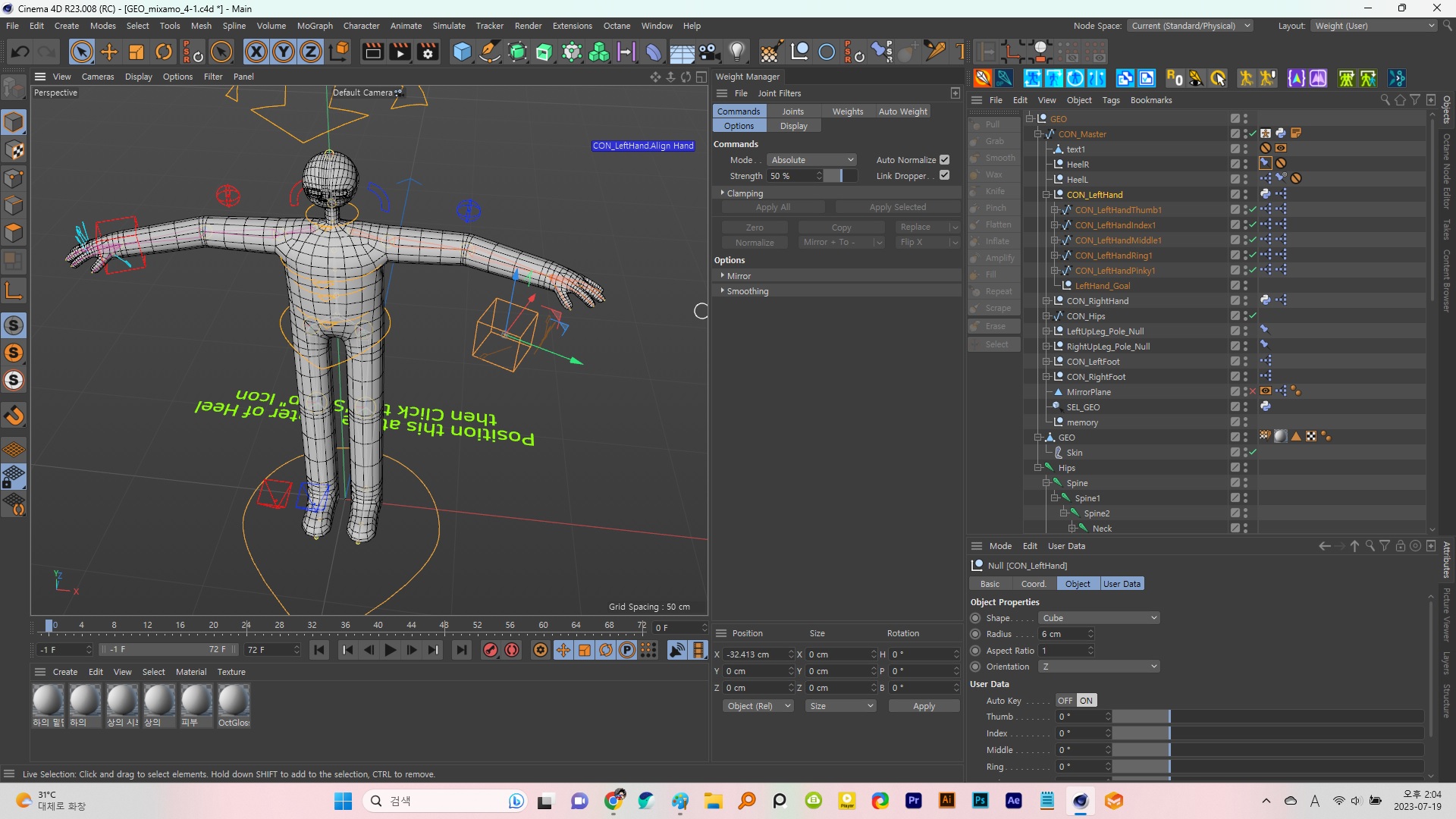
Task: Switch to the User Data tab
Action: click(1122, 584)
